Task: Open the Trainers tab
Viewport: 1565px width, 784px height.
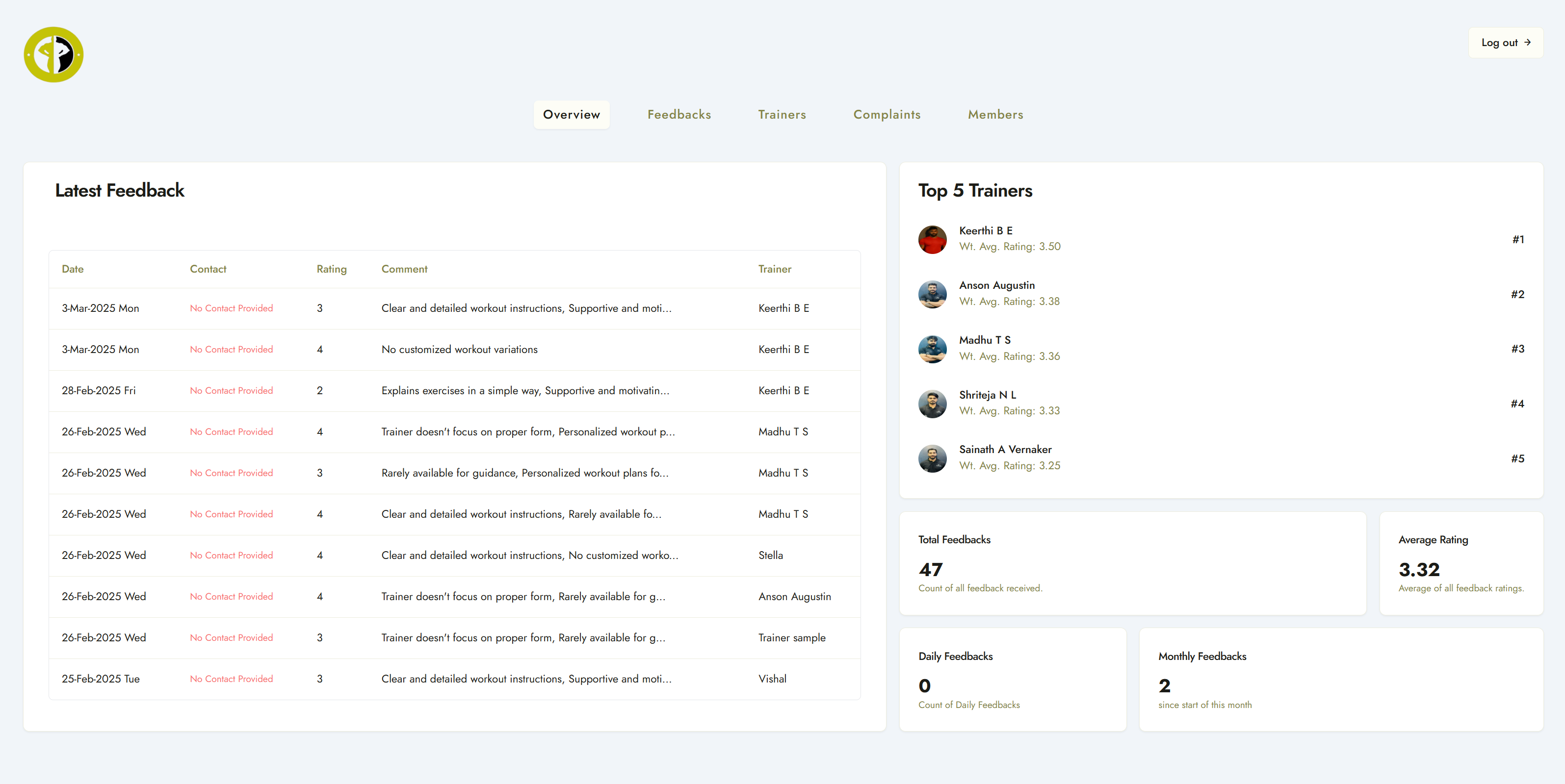Action: click(782, 115)
